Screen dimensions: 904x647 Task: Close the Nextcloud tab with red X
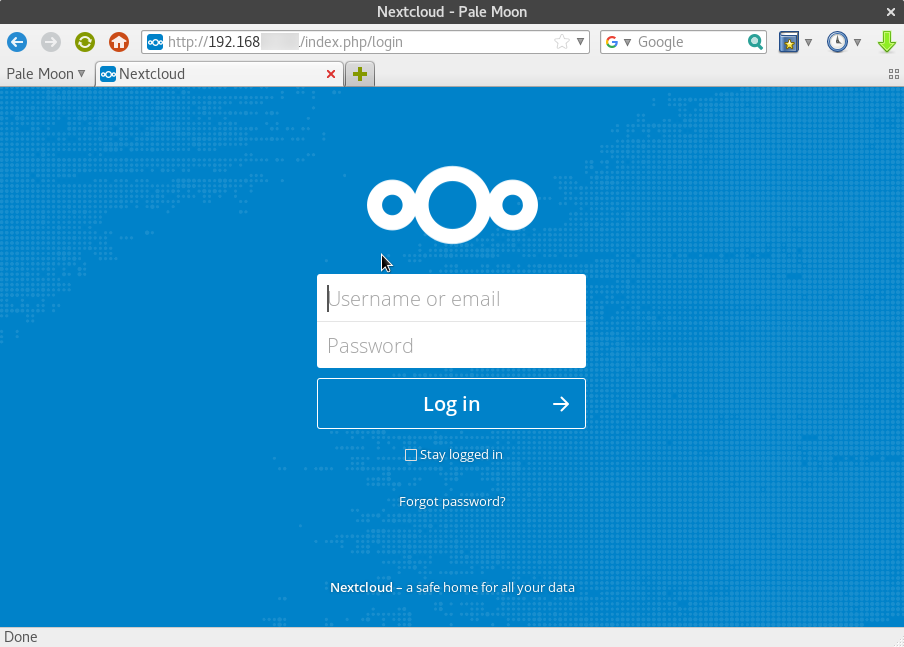point(331,74)
